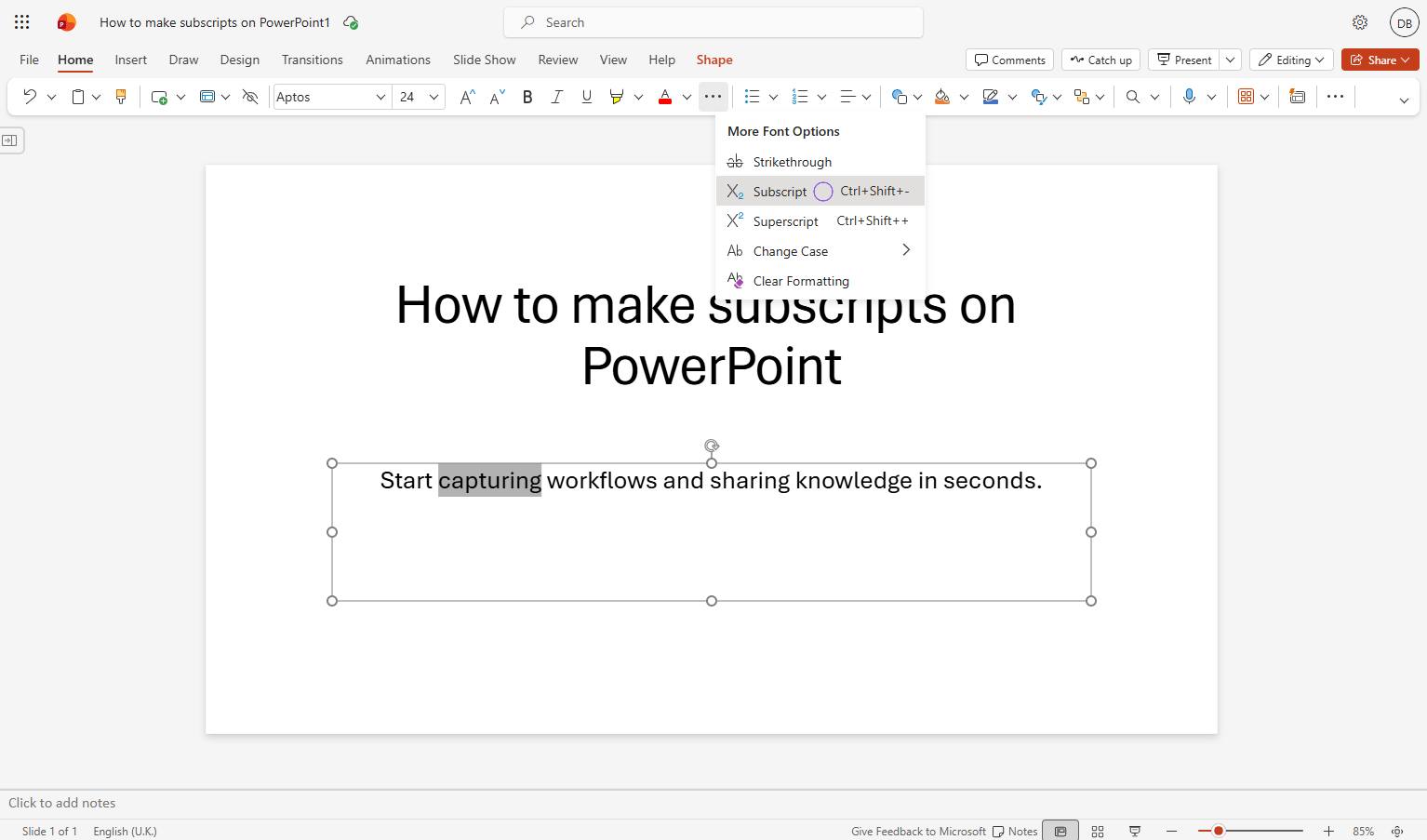Click the Undo arrow icon
1427x840 pixels.
click(x=30, y=97)
